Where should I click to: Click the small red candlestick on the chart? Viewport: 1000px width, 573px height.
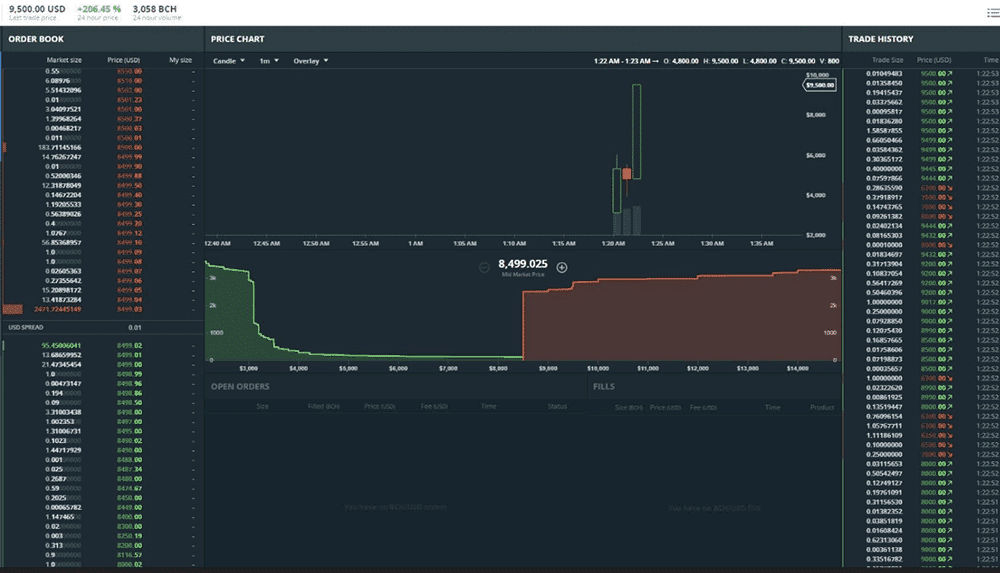626,174
